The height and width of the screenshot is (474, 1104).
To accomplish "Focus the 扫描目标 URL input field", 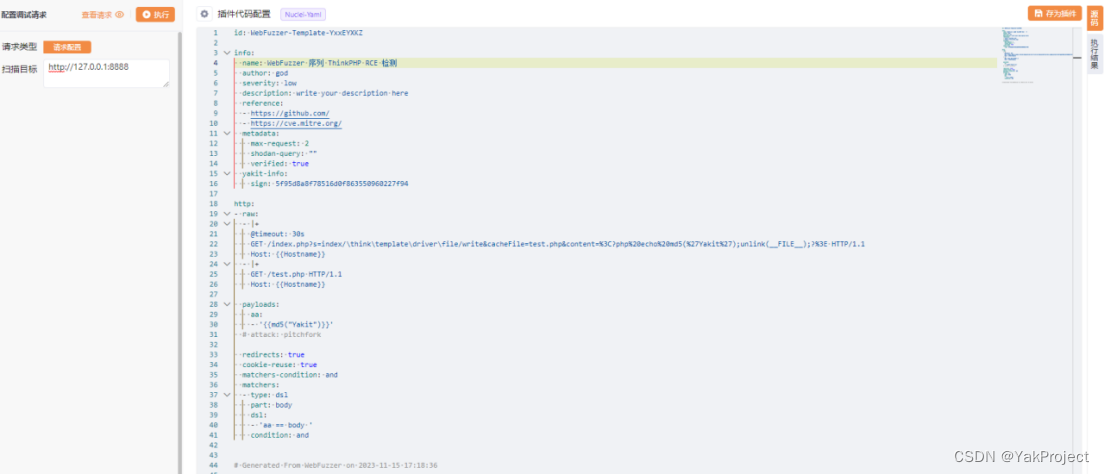I will click(x=106, y=73).
